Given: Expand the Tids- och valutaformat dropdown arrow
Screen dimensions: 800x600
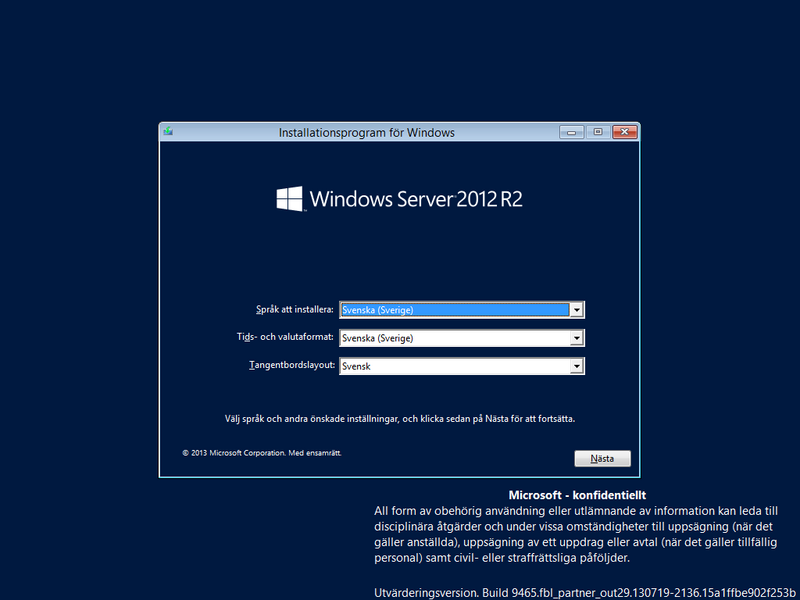Looking at the screenshot, I should [577, 338].
